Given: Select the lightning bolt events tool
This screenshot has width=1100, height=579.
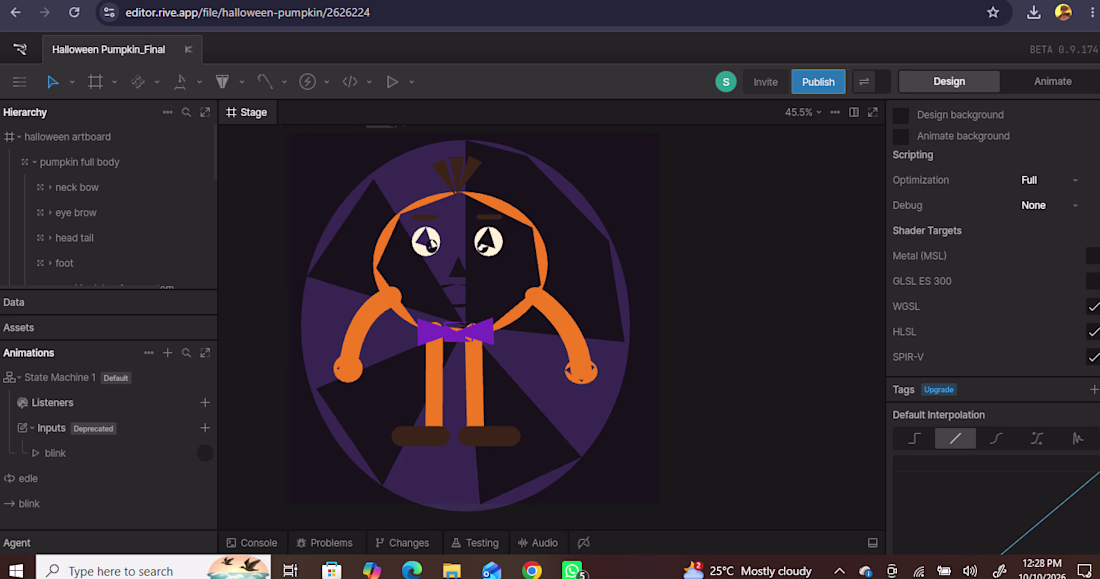Looking at the screenshot, I should (x=307, y=82).
